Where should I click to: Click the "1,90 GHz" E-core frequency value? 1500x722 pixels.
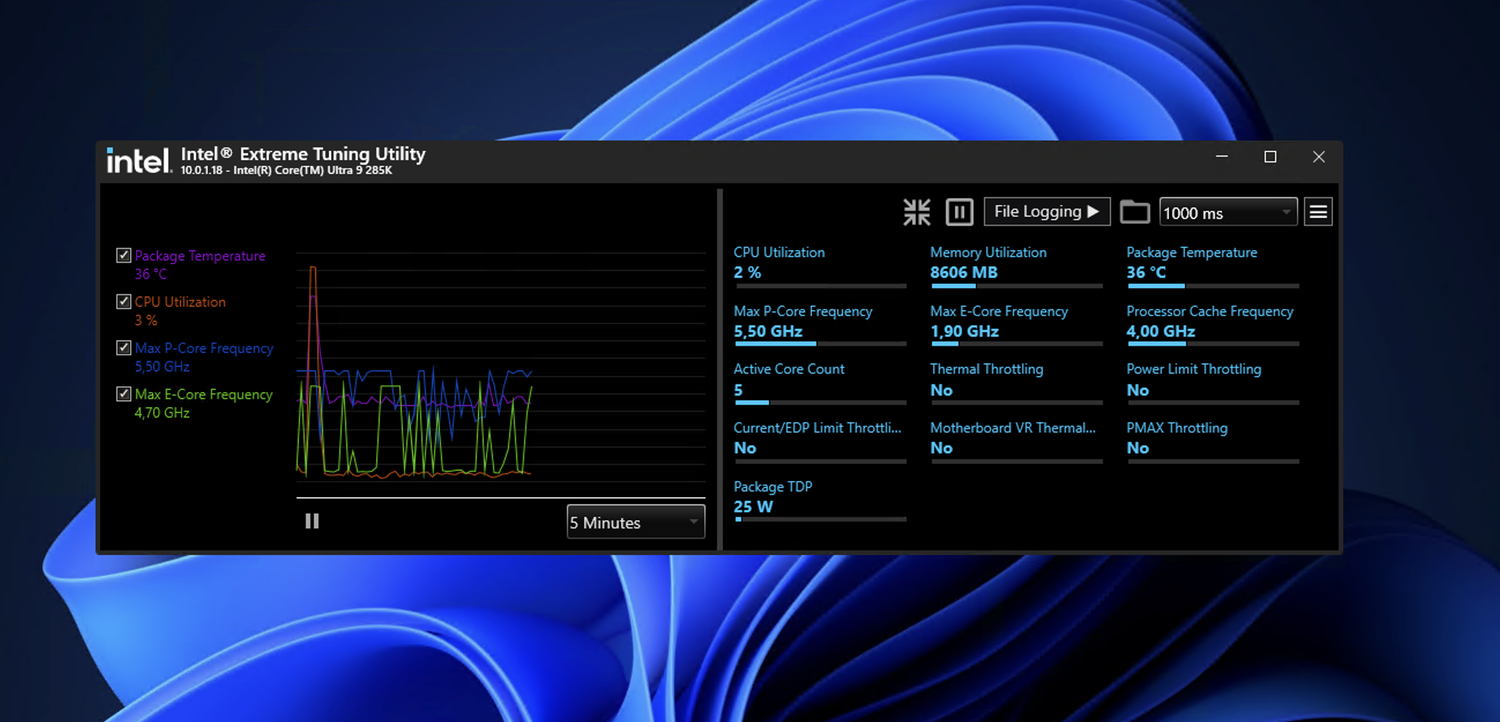[x=964, y=331]
